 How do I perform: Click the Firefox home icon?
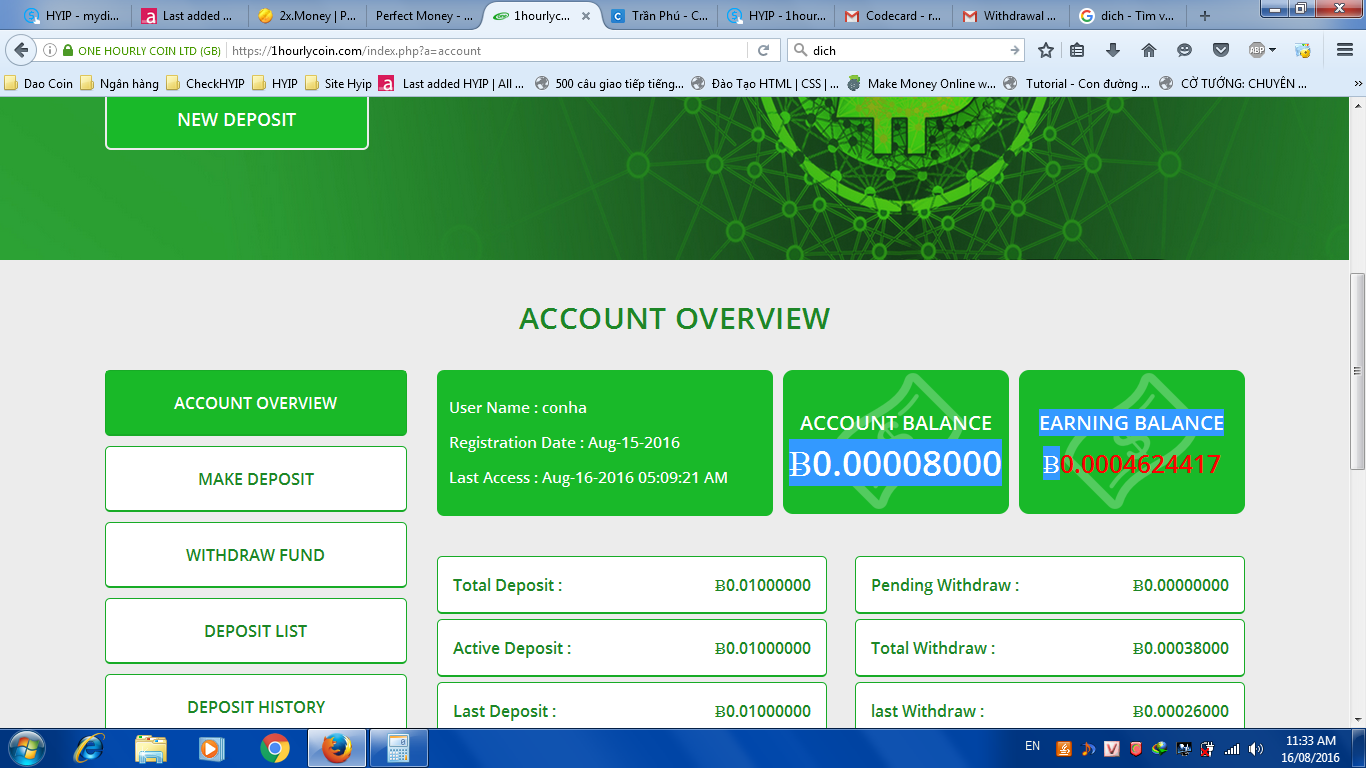[1149, 50]
